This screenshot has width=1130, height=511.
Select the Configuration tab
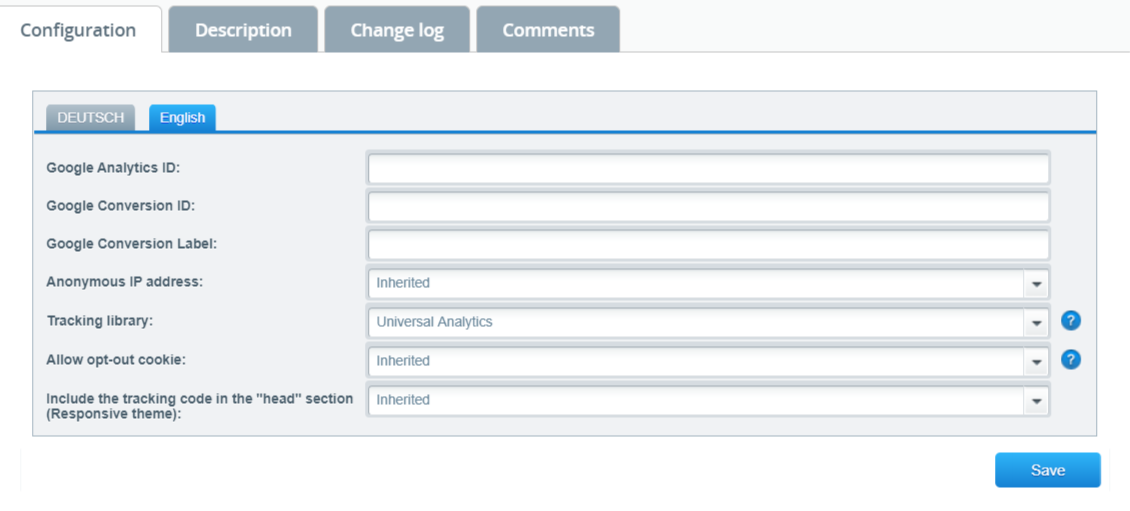[78, 30]
